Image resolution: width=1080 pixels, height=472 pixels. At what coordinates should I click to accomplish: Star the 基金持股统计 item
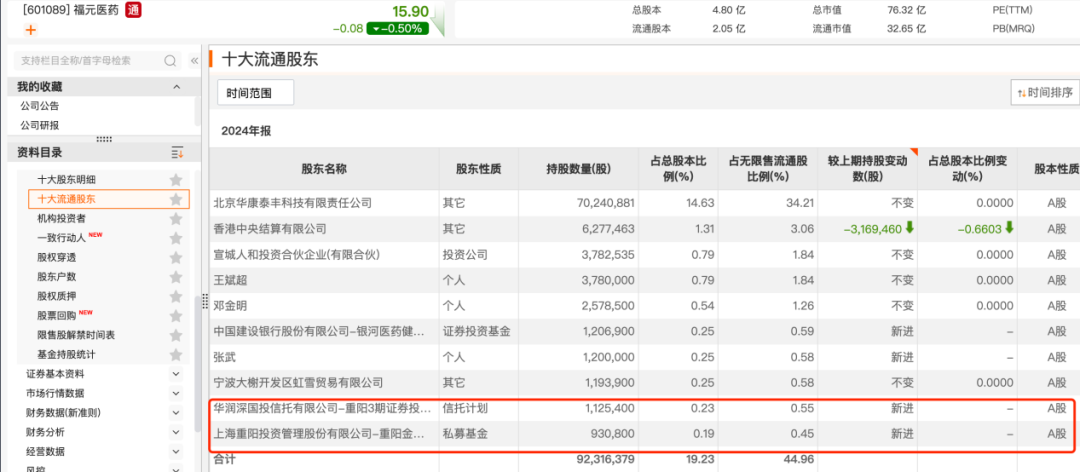176,354
